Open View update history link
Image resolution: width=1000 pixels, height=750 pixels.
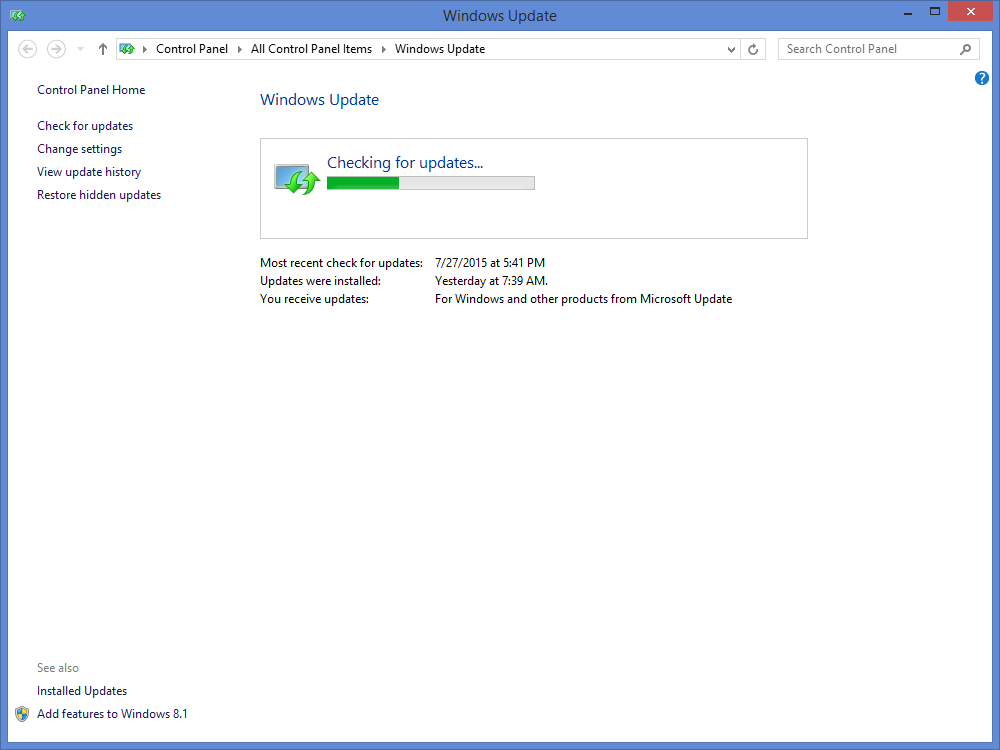point(89,172)
